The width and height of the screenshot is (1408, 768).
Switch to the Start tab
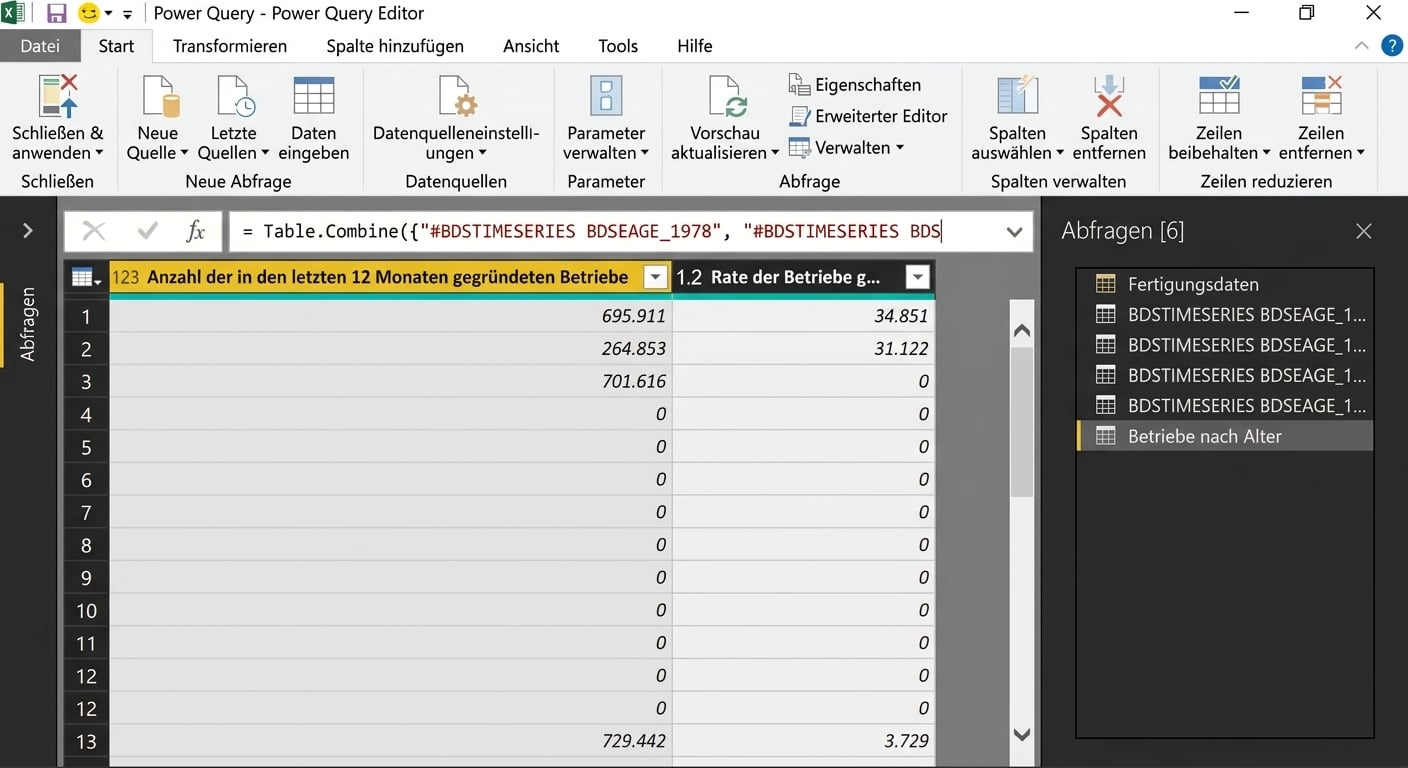tap(116, 46)
